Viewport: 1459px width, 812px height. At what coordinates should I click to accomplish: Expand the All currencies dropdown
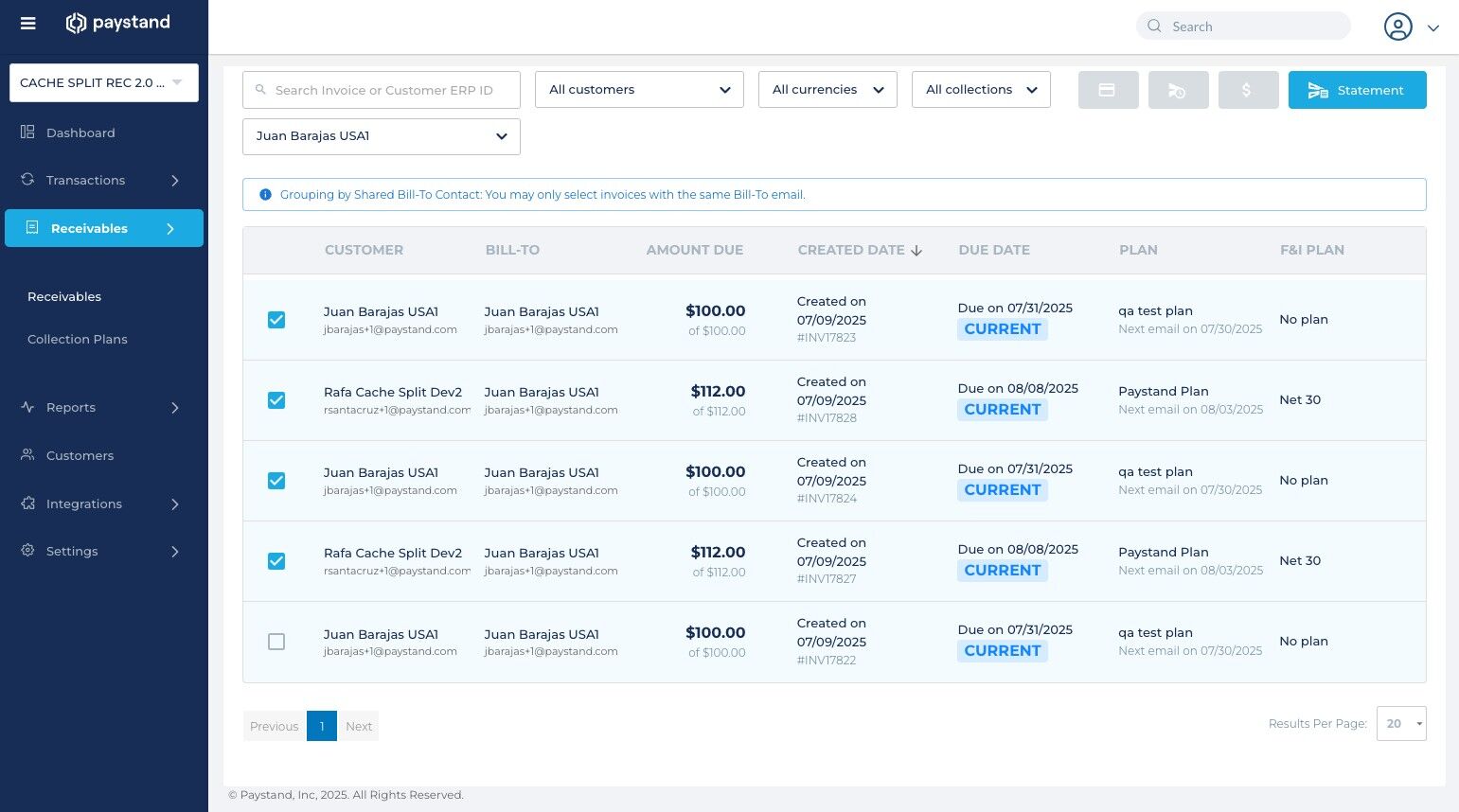click(827, 89)
